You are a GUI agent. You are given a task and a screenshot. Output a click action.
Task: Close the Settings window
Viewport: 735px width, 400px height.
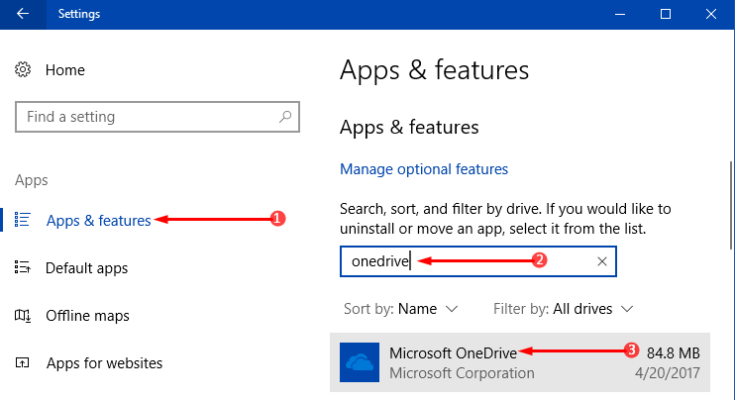[711, 14]
